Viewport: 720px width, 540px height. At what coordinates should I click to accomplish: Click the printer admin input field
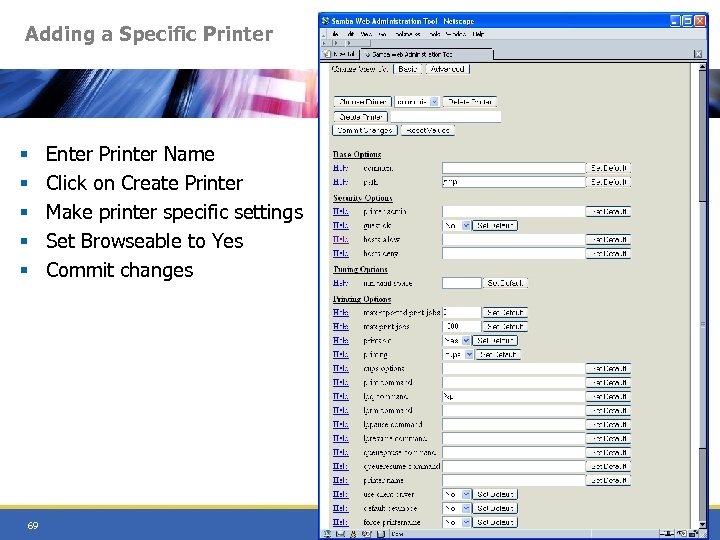point(513,212)
